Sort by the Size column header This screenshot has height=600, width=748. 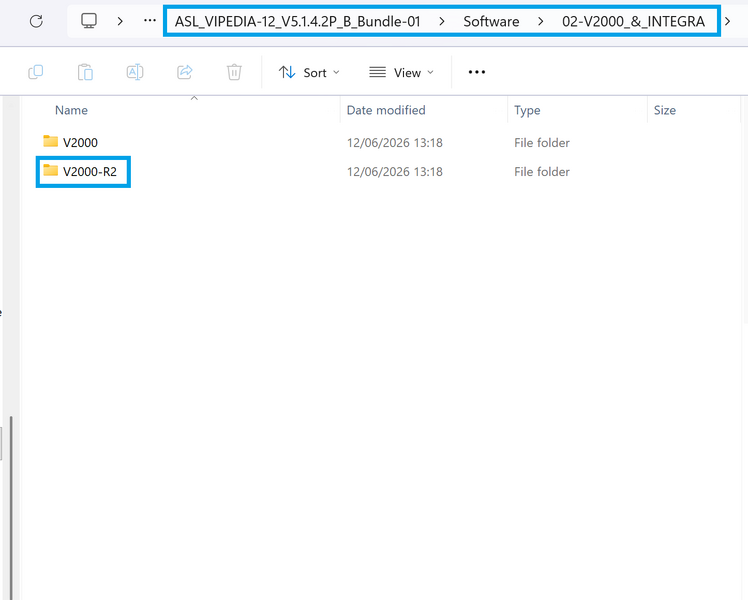coord(665,110)
